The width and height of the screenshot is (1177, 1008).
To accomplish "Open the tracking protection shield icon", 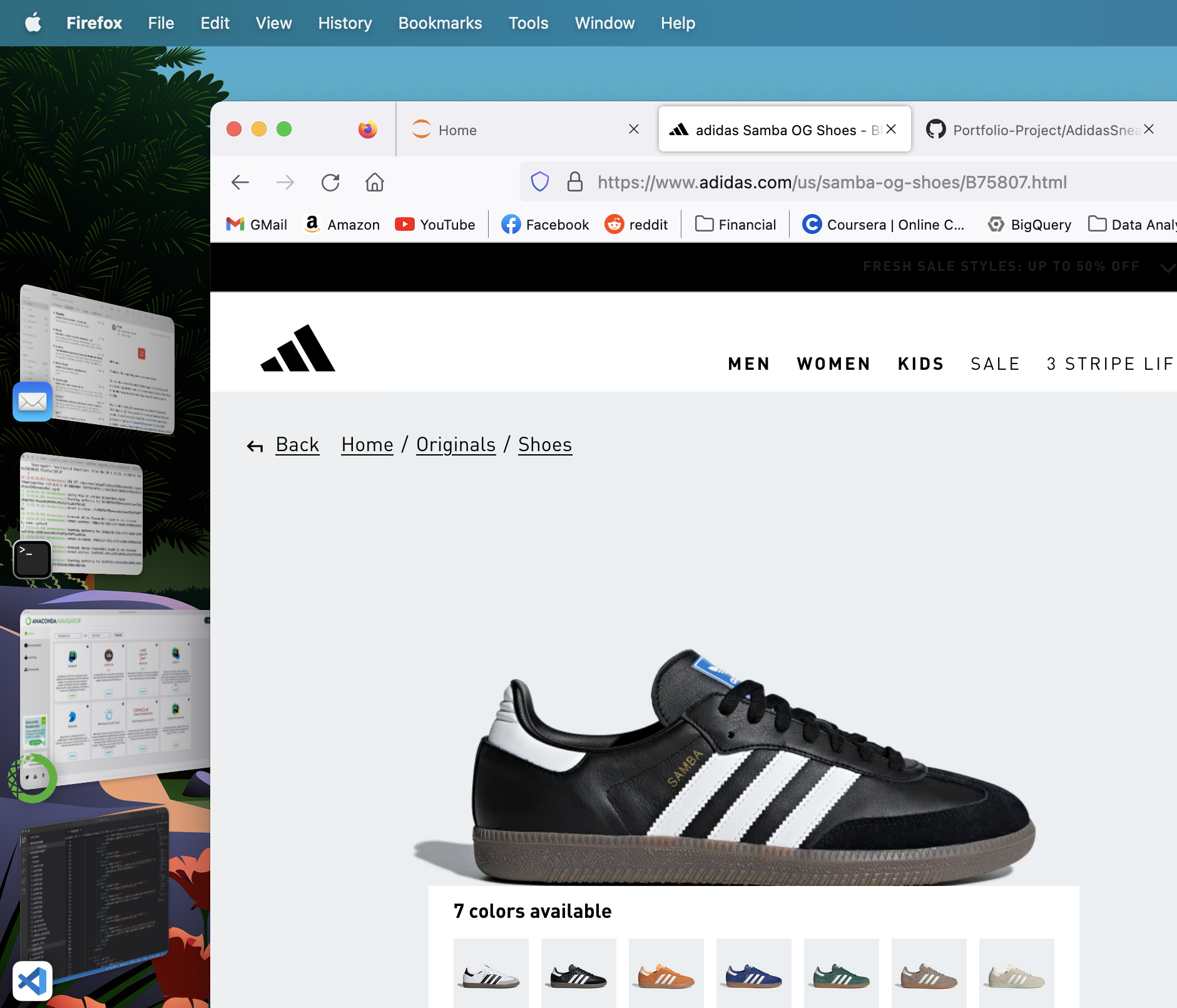I will click(x=539, y=182).
